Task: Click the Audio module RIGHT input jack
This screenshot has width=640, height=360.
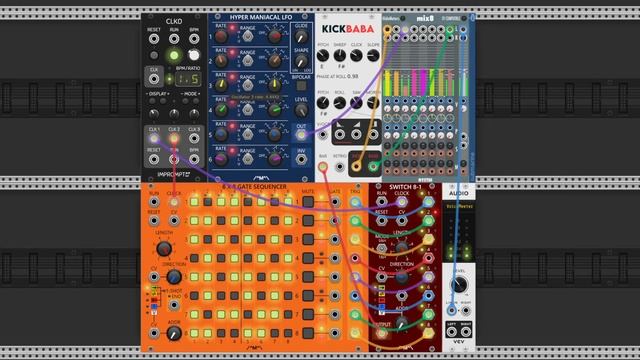Action: pyautogui.click(x=466, y=311)
